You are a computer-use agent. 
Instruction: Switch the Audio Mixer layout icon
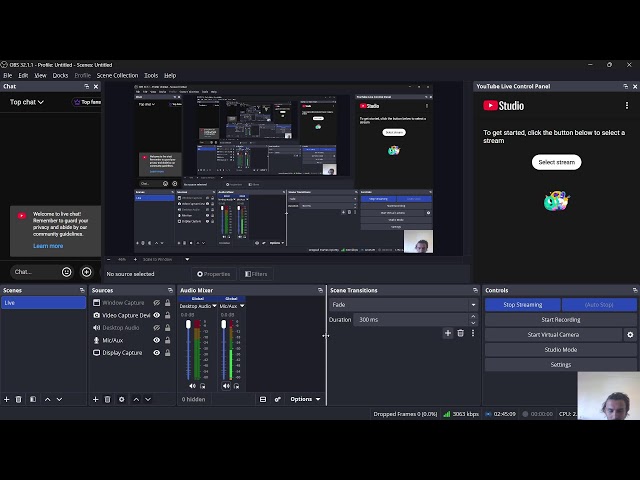click(x=263, y=399)
